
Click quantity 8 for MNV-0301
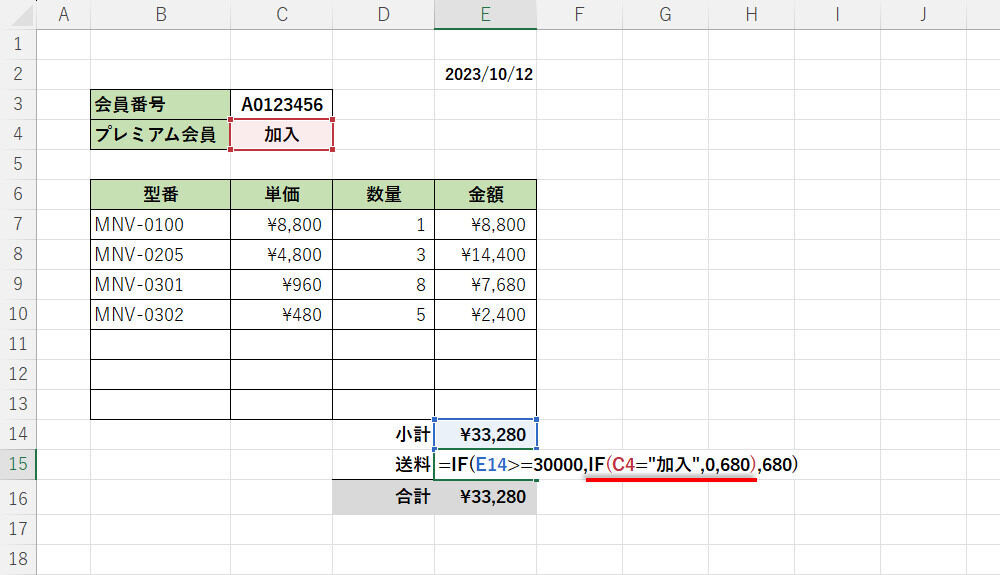383,284
